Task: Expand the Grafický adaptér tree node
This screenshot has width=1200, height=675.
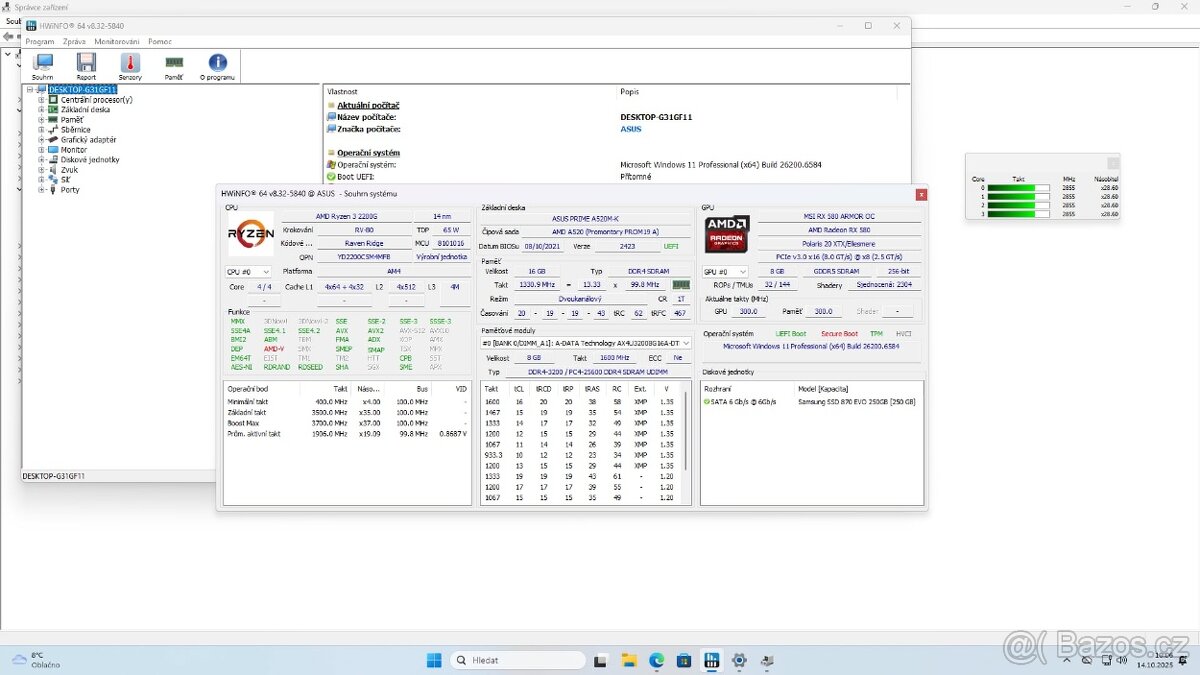Action: 40,139
